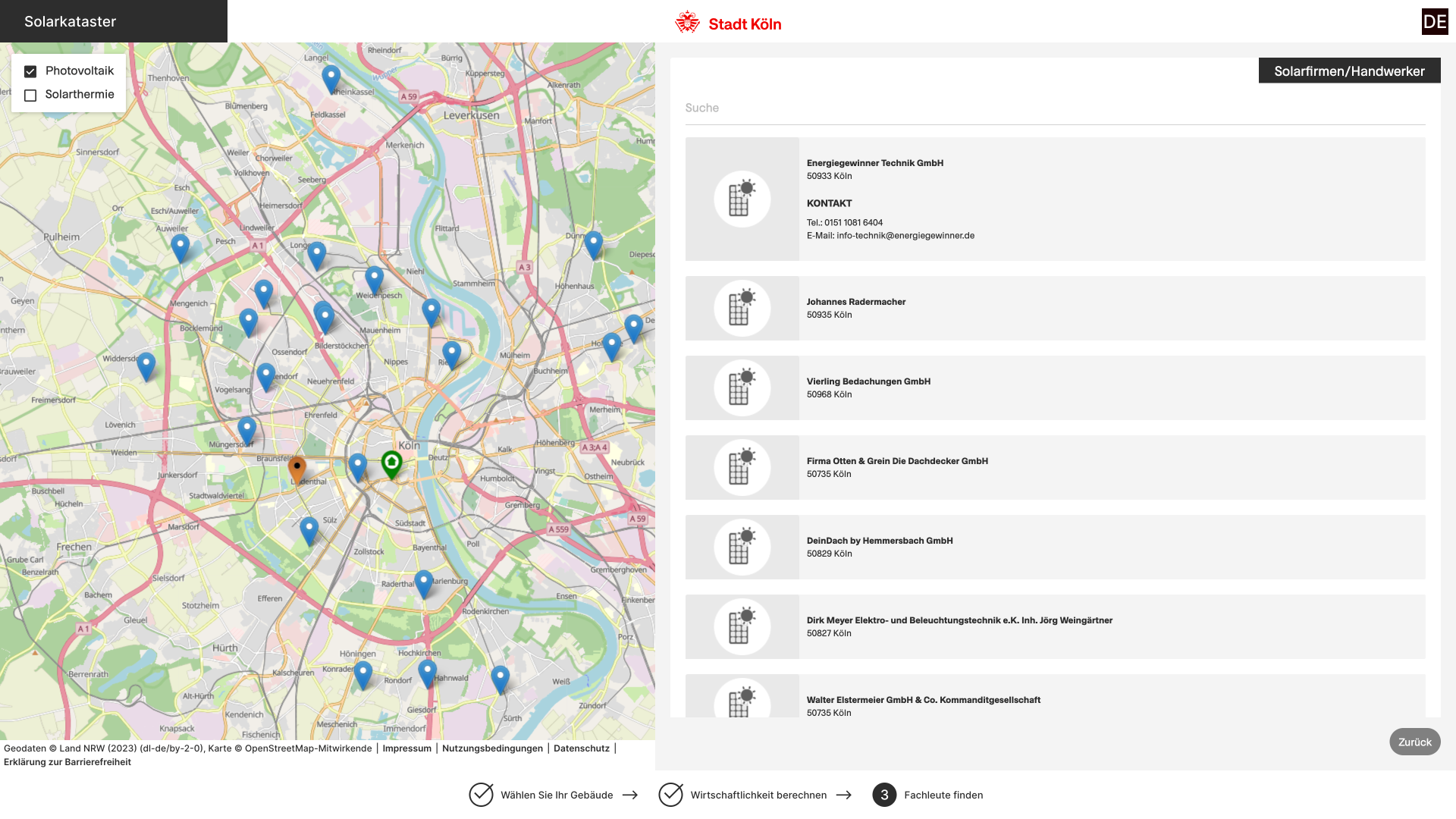This screenshot has height=819, width=1456.
Task: Enable the Photovoltaik checkbox
Action: tap(30, 71)
